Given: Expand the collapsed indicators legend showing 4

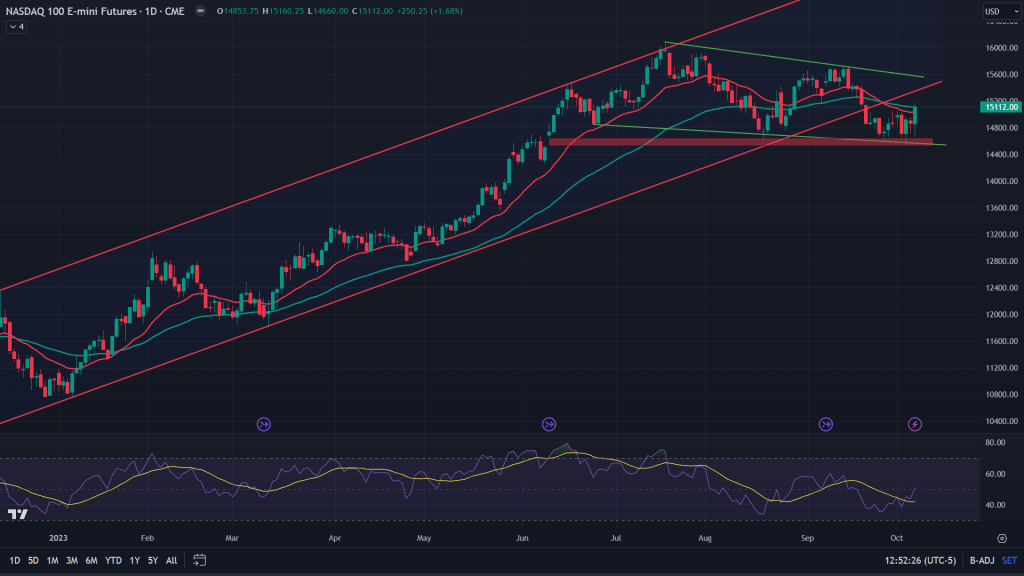Looking at the screenshot, I should pos(16,26).
